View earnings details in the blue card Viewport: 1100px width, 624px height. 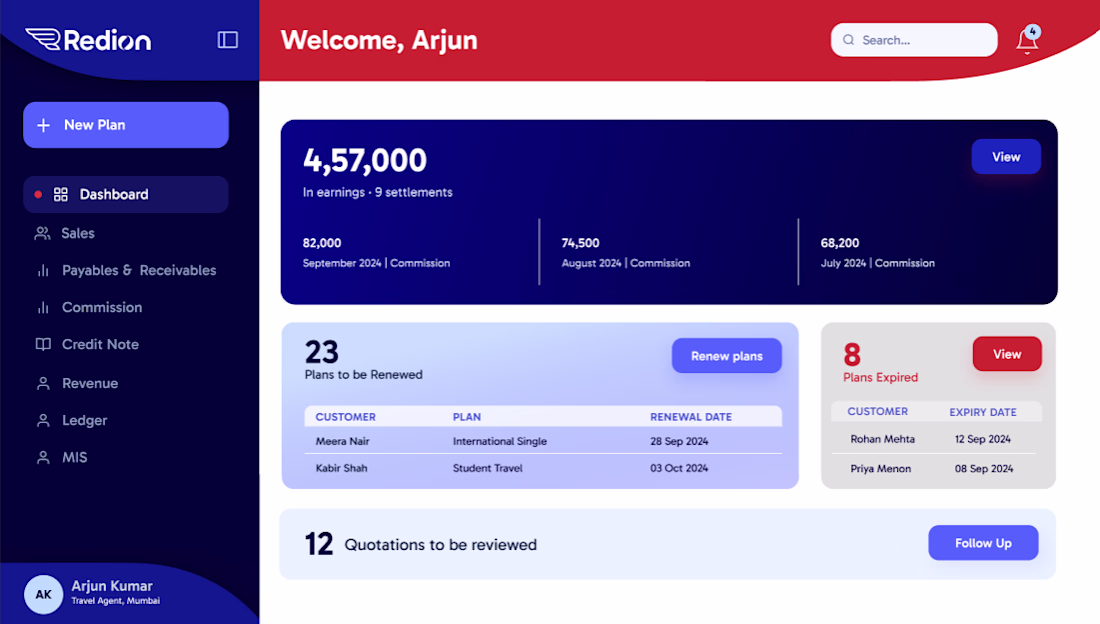[x=1006, y=157]
